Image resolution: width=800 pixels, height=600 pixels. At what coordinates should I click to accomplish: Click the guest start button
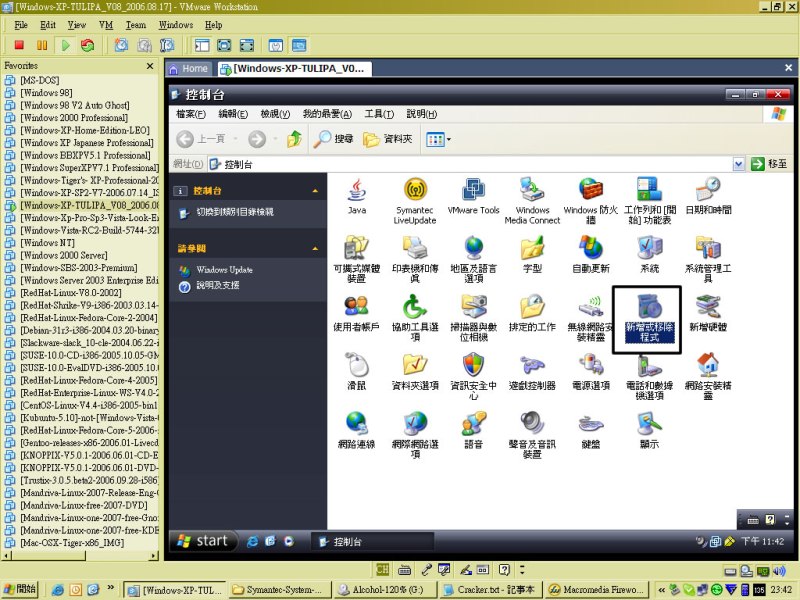click(x=203, y=541)
